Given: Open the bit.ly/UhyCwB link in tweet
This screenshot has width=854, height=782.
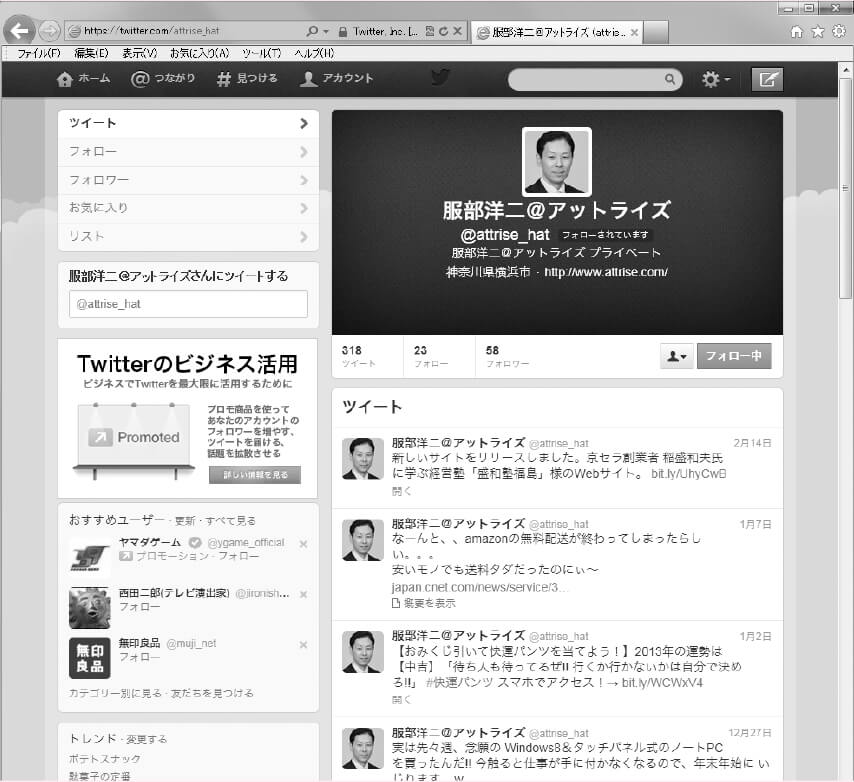Looking at the screenshot, I should tap(688, 474).
